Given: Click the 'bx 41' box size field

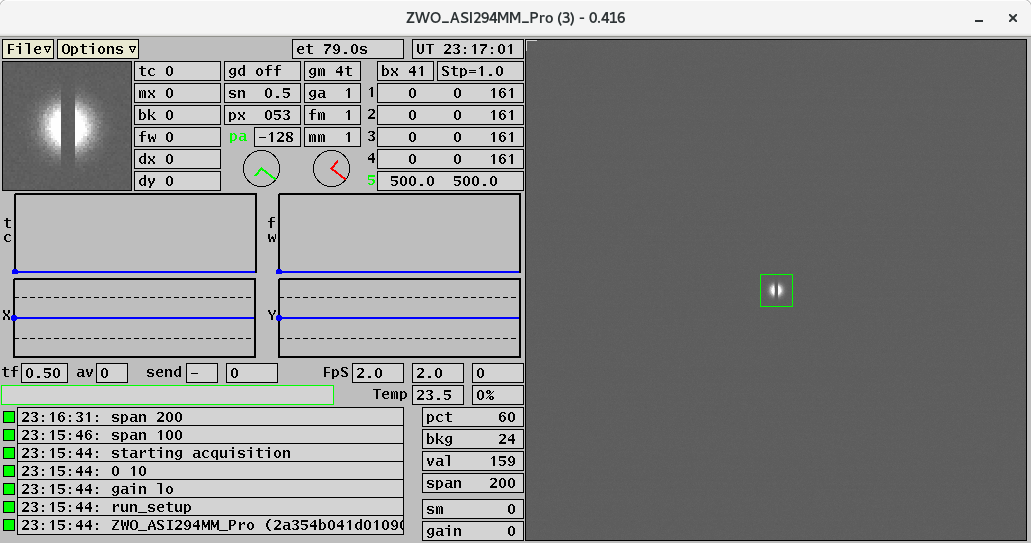Looking at the screenshot, I should [x=404, y=71].
